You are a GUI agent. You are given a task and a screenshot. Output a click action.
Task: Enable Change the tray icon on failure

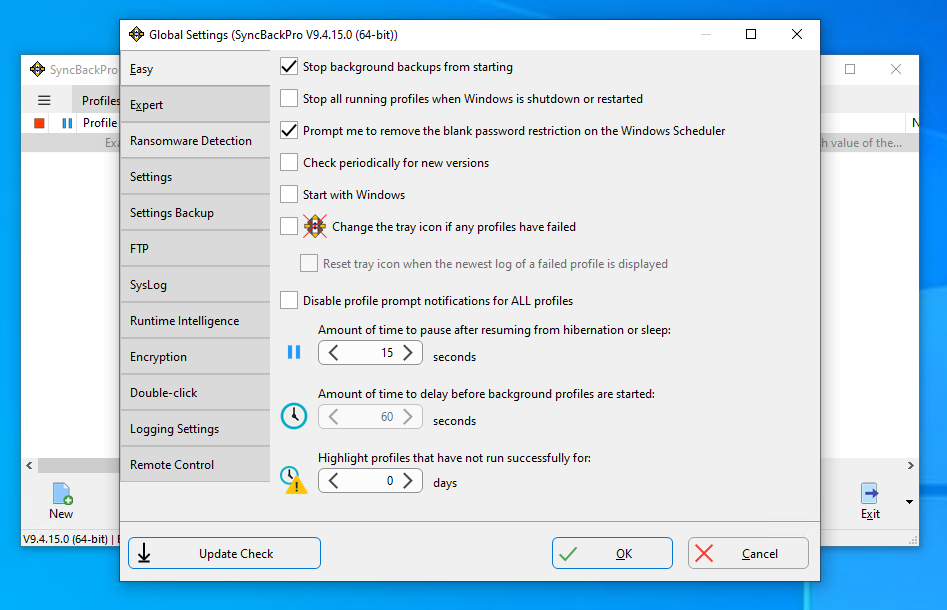click(289, 226)
